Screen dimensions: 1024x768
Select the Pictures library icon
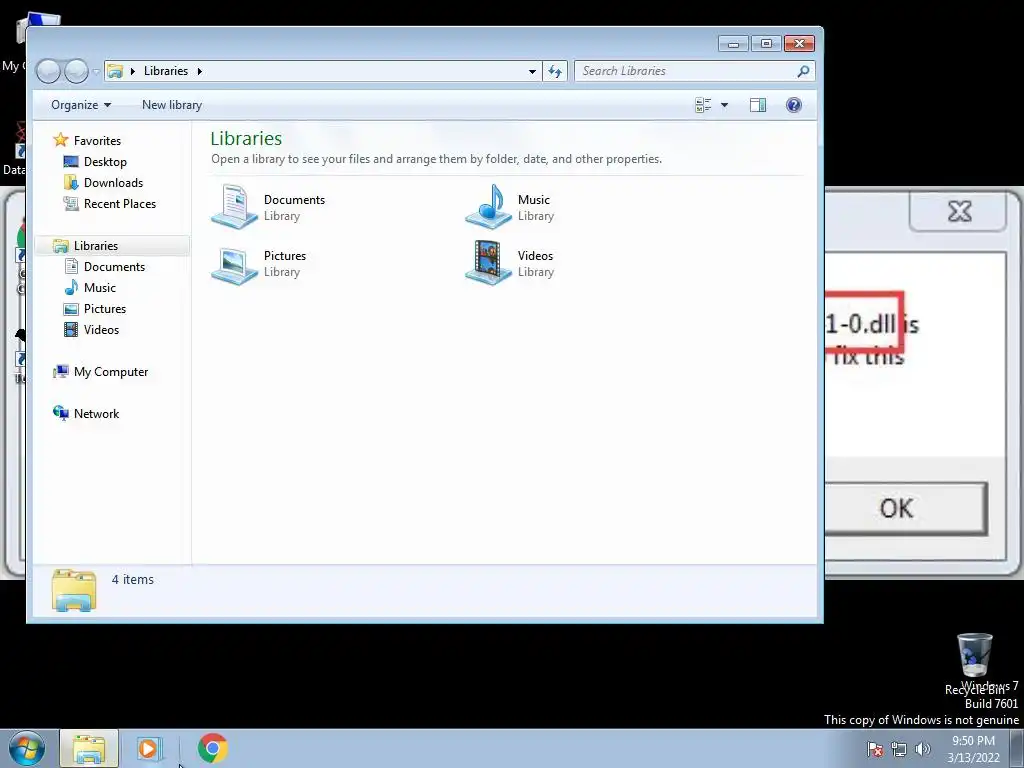[x=234, y=265]
